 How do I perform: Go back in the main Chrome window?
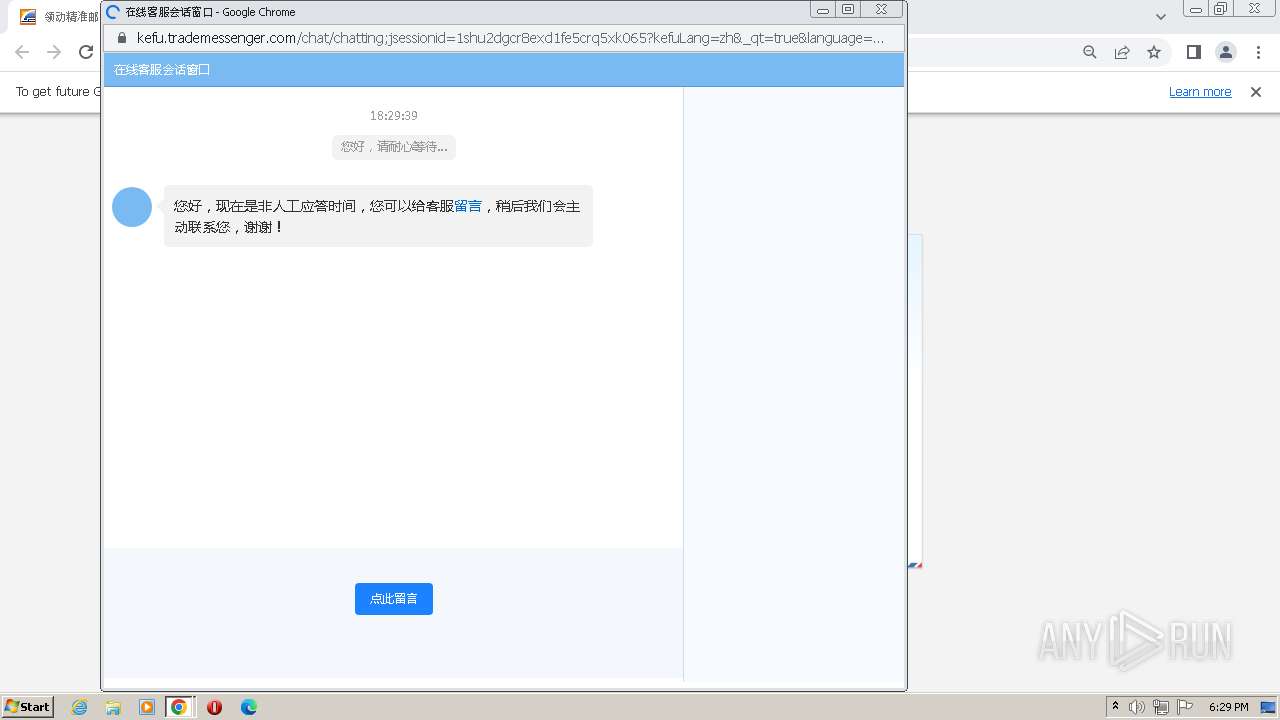click(22, 52)
